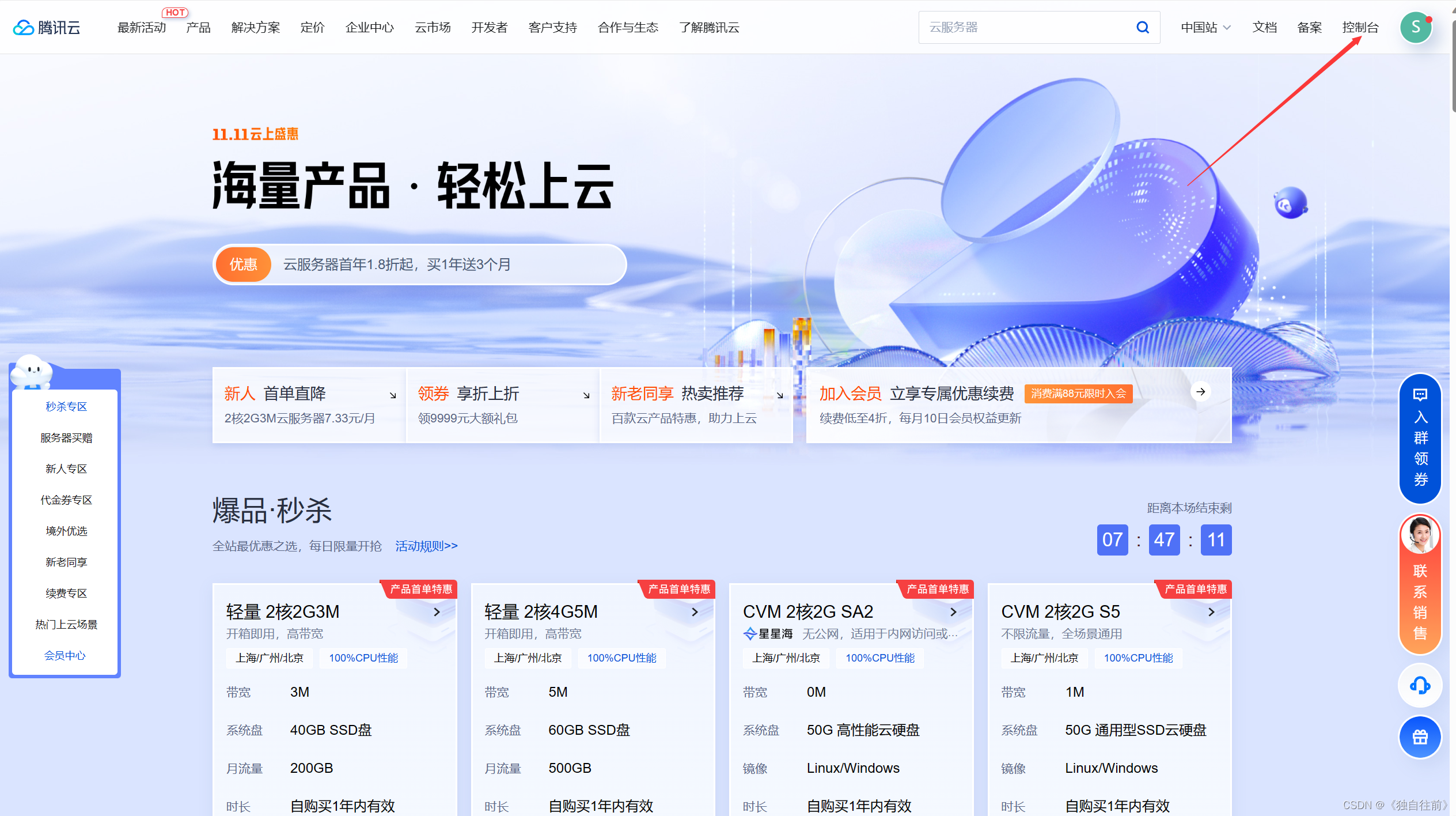Open the 活动规则>> link
The image size is (1456, 816).
426,546
